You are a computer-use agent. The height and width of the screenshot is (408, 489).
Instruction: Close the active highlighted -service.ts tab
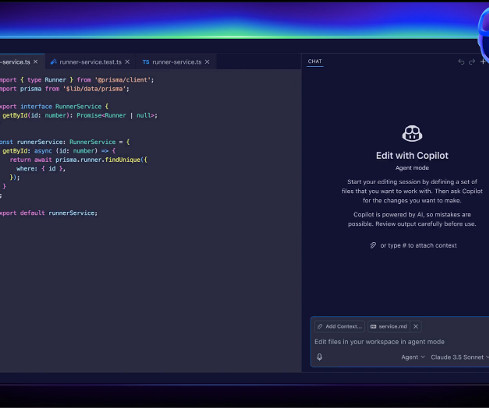click(36, 62)
